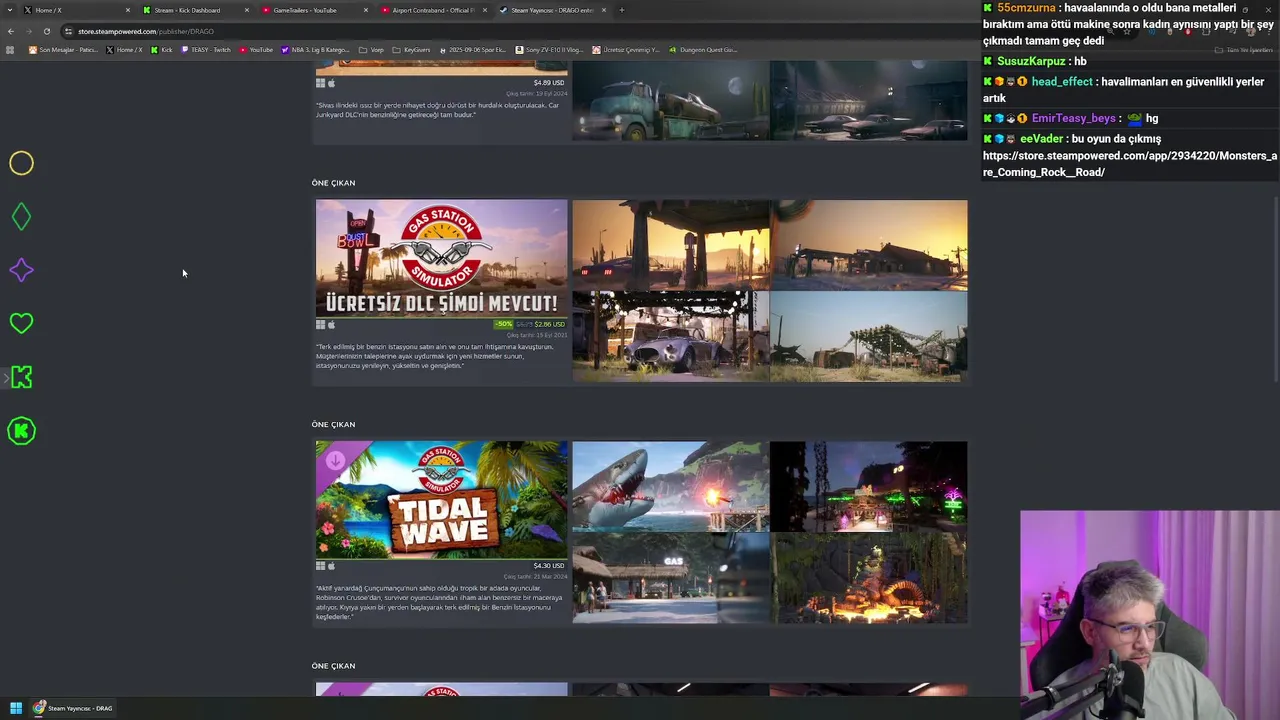View site information icon beside URL
This screenshot has width=1280, height=720.
(x=69, y=31)
